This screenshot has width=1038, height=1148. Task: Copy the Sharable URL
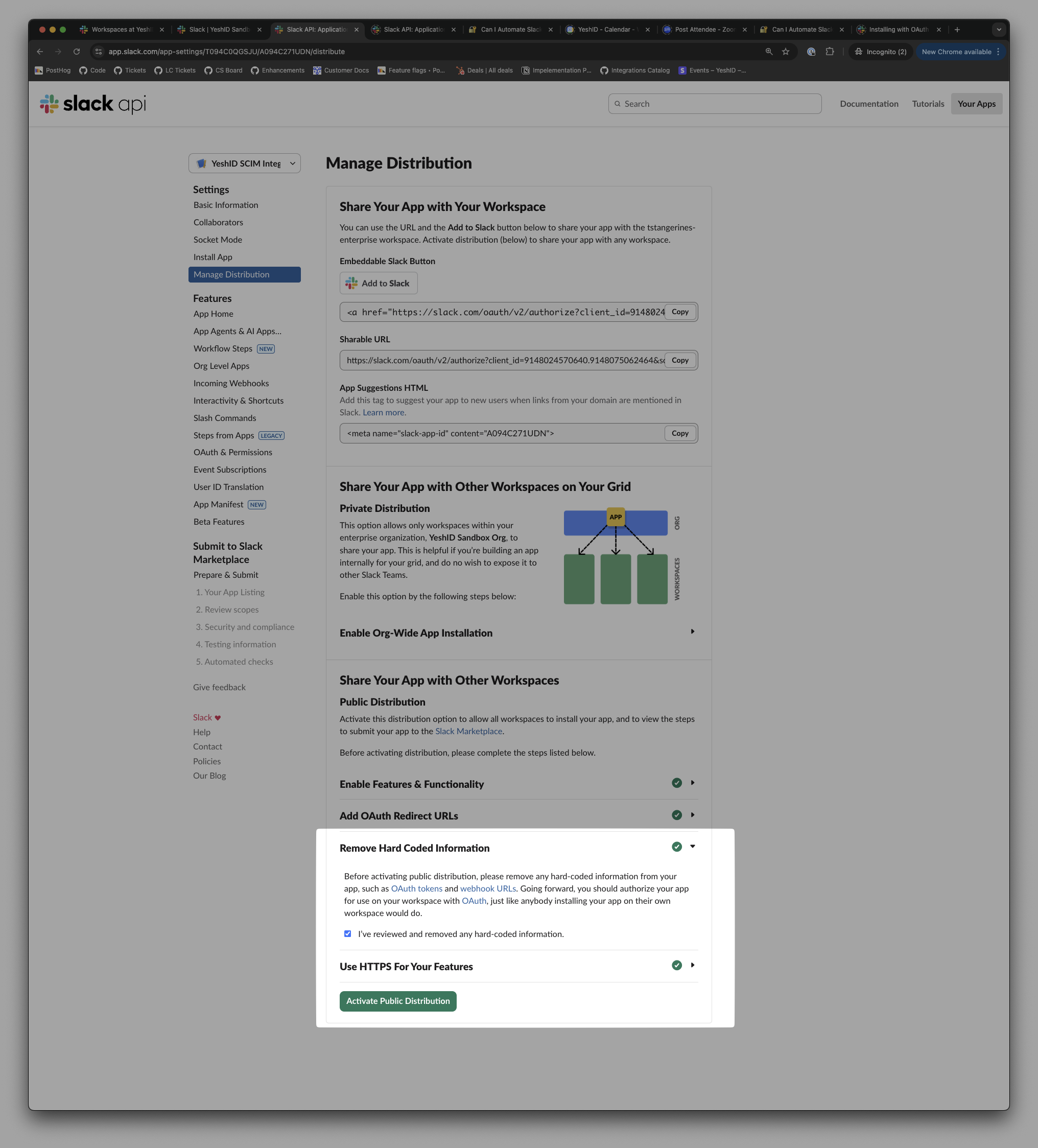(x=680, y=361)
